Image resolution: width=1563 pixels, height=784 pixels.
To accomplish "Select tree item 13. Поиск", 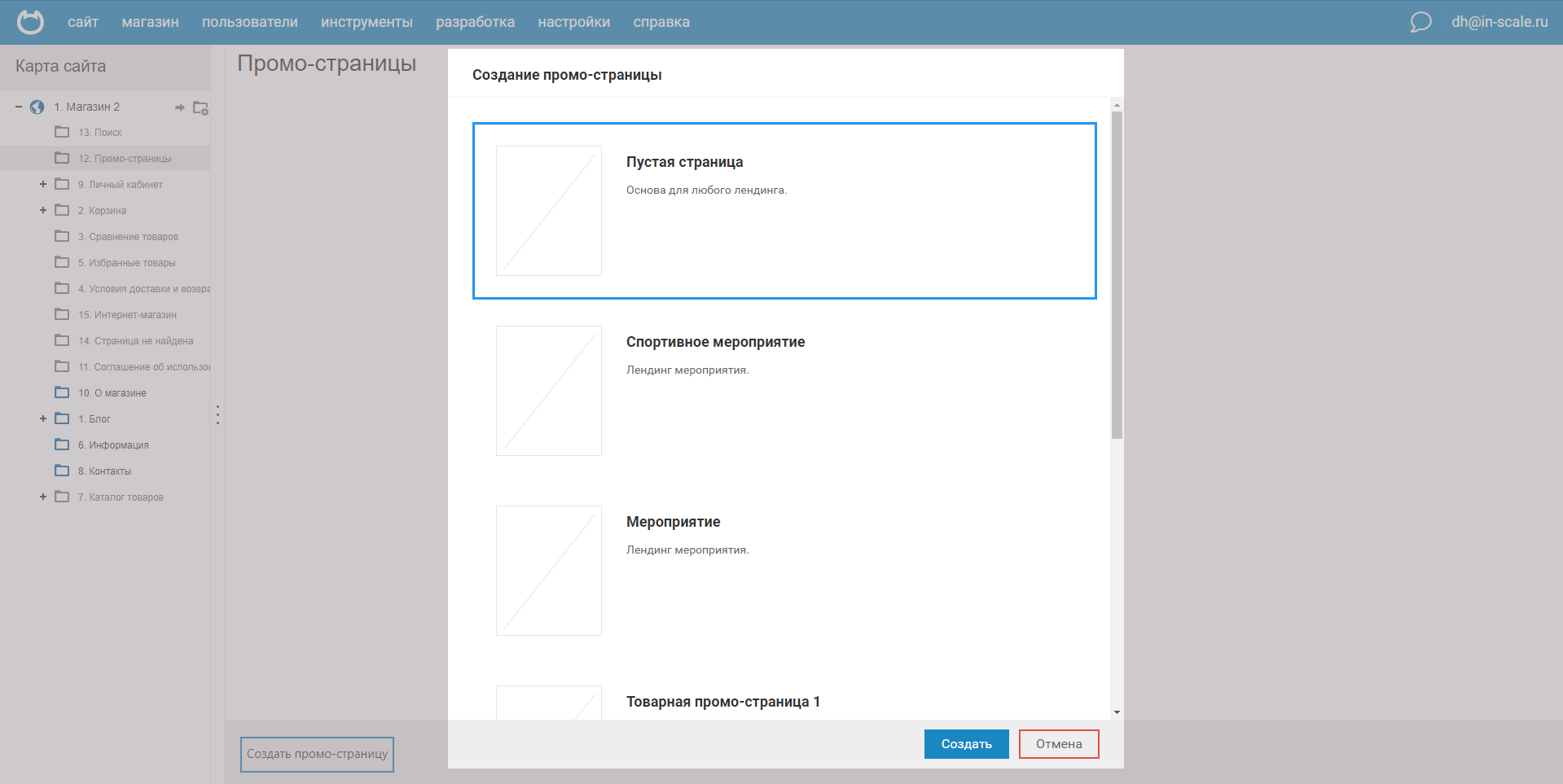I will tap(100, 133).
